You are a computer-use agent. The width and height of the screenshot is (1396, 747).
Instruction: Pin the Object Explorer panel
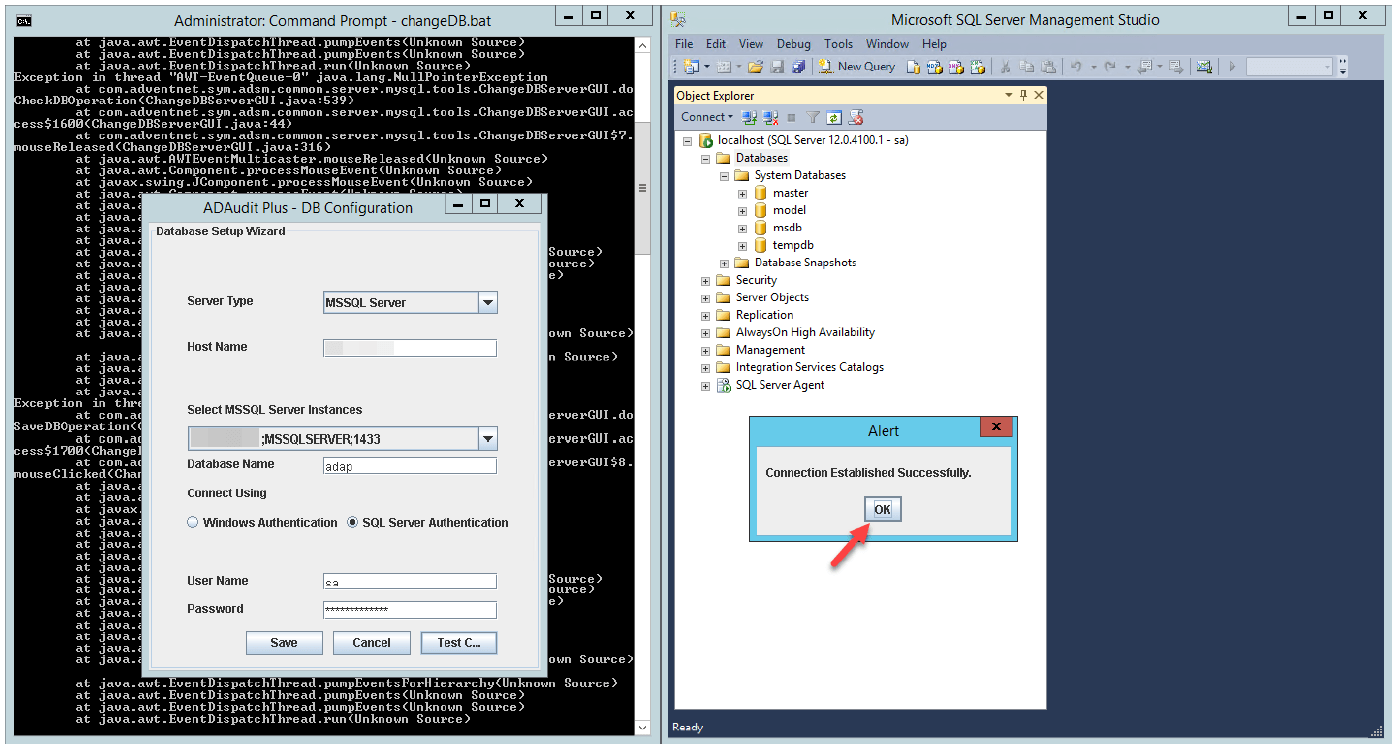pos(1023,96)
